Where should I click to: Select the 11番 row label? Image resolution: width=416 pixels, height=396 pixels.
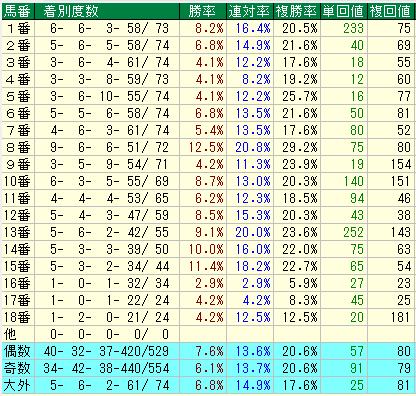17,199
